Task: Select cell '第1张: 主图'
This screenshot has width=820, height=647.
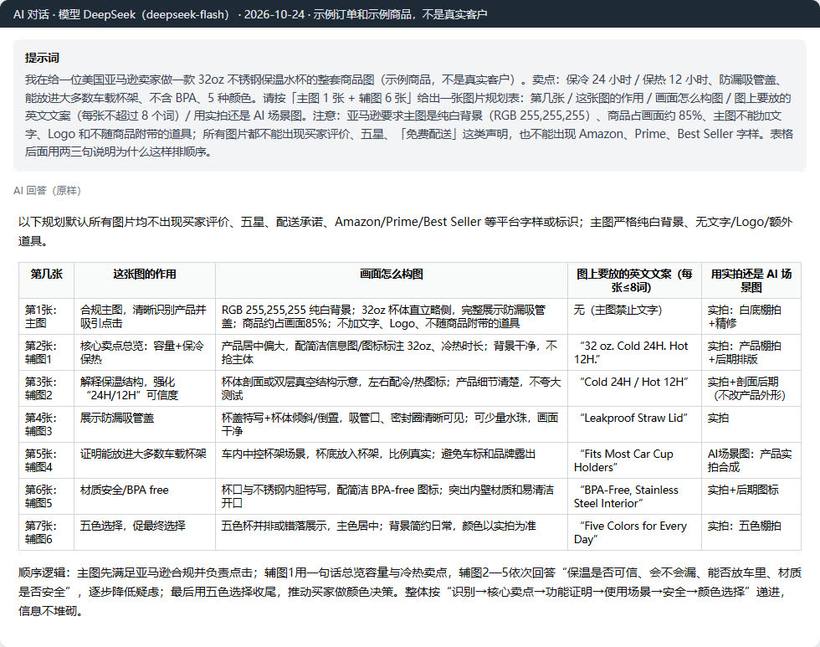Action: pyautogui.click(x=46, y=316)
